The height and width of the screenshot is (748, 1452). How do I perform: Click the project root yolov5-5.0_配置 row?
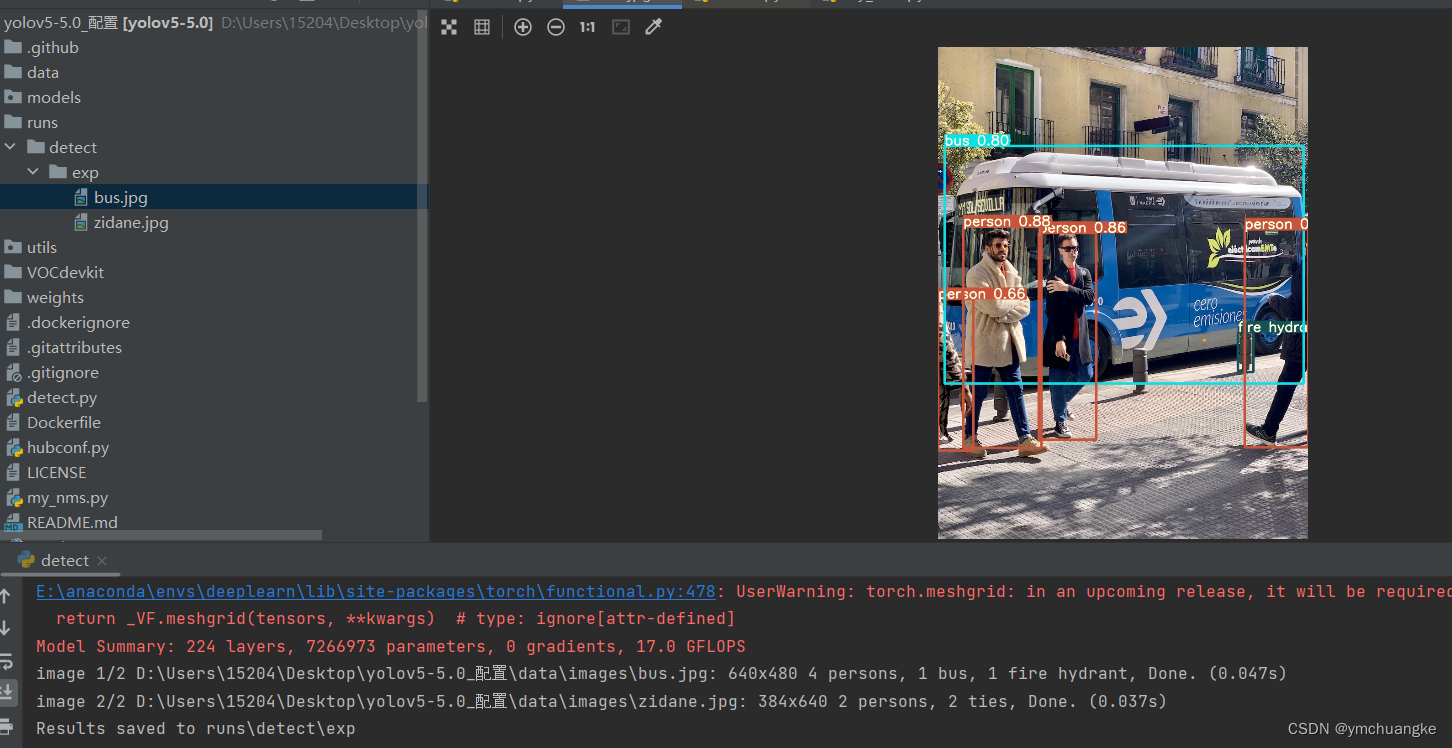pos(214,22)
